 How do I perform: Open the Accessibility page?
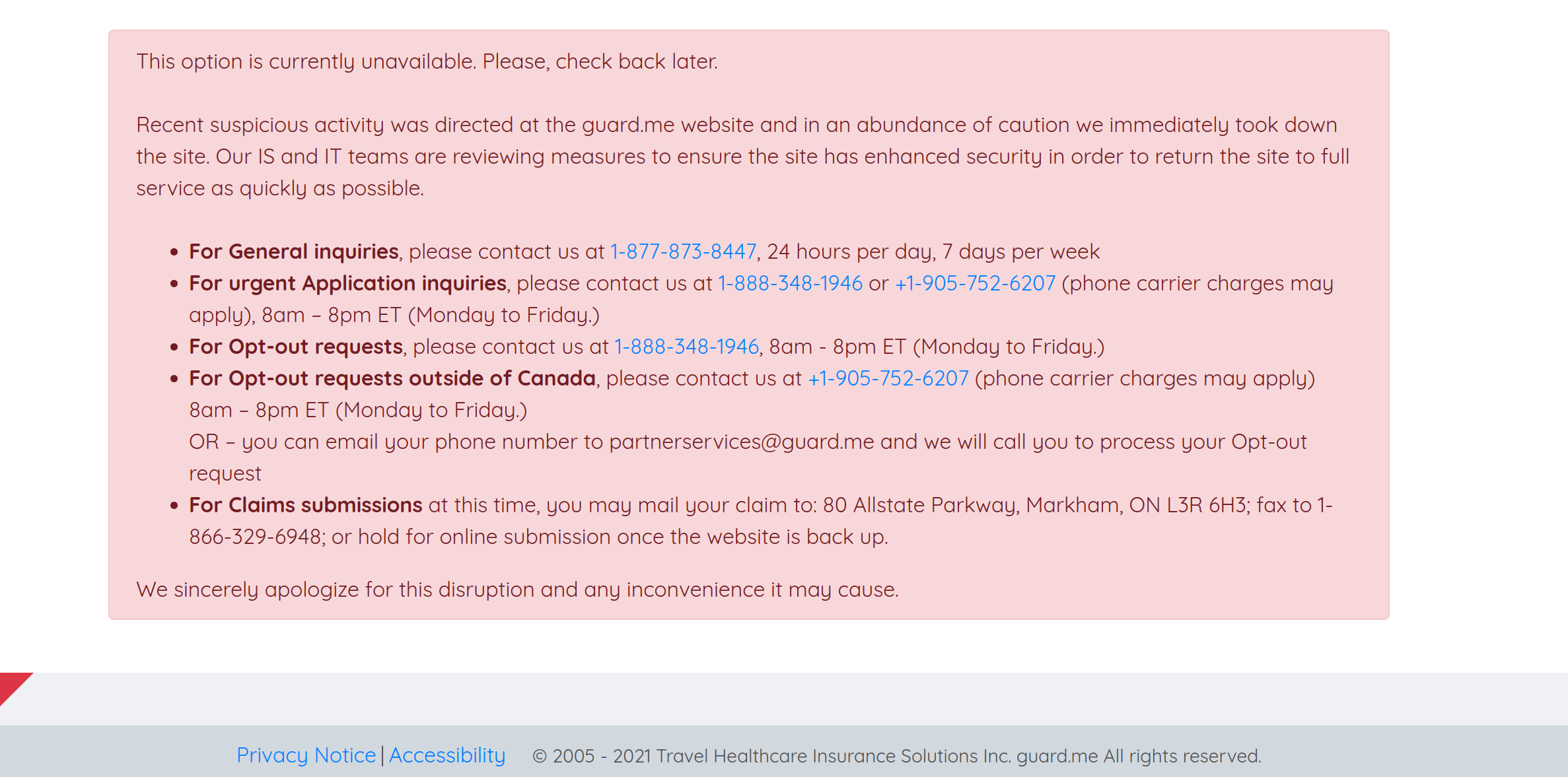pyautogui.click(x=446, y=755)
